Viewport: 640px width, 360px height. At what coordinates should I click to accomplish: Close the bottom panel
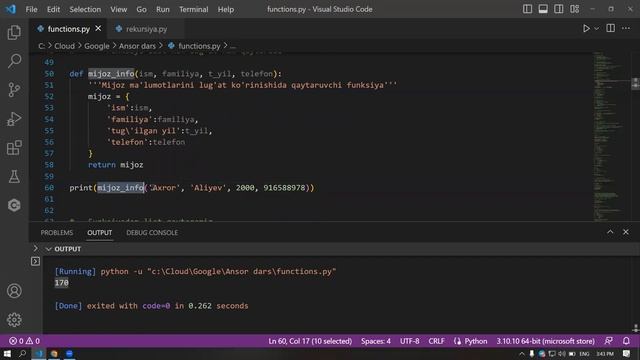pos(626,232)
